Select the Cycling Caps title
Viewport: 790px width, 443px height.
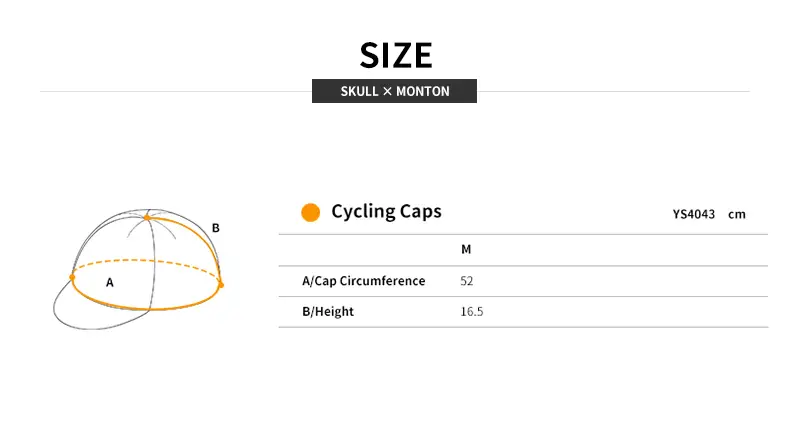pyautogui.click(x=386, y=211)
